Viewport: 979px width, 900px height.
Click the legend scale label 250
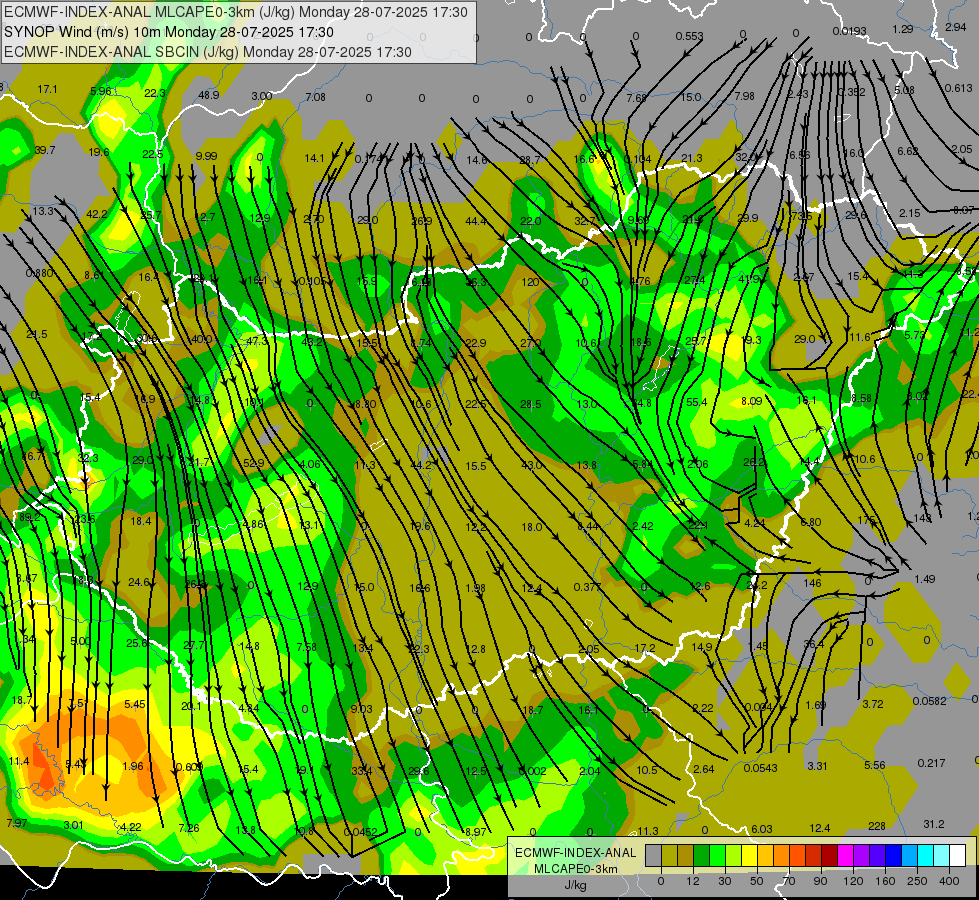pyautogui.click(x=917, y=881)
